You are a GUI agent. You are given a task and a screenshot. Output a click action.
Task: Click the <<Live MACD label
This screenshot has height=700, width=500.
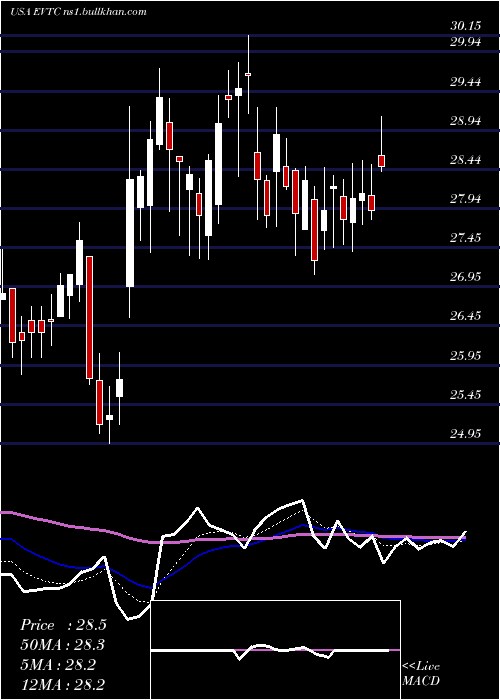point(421,674)
